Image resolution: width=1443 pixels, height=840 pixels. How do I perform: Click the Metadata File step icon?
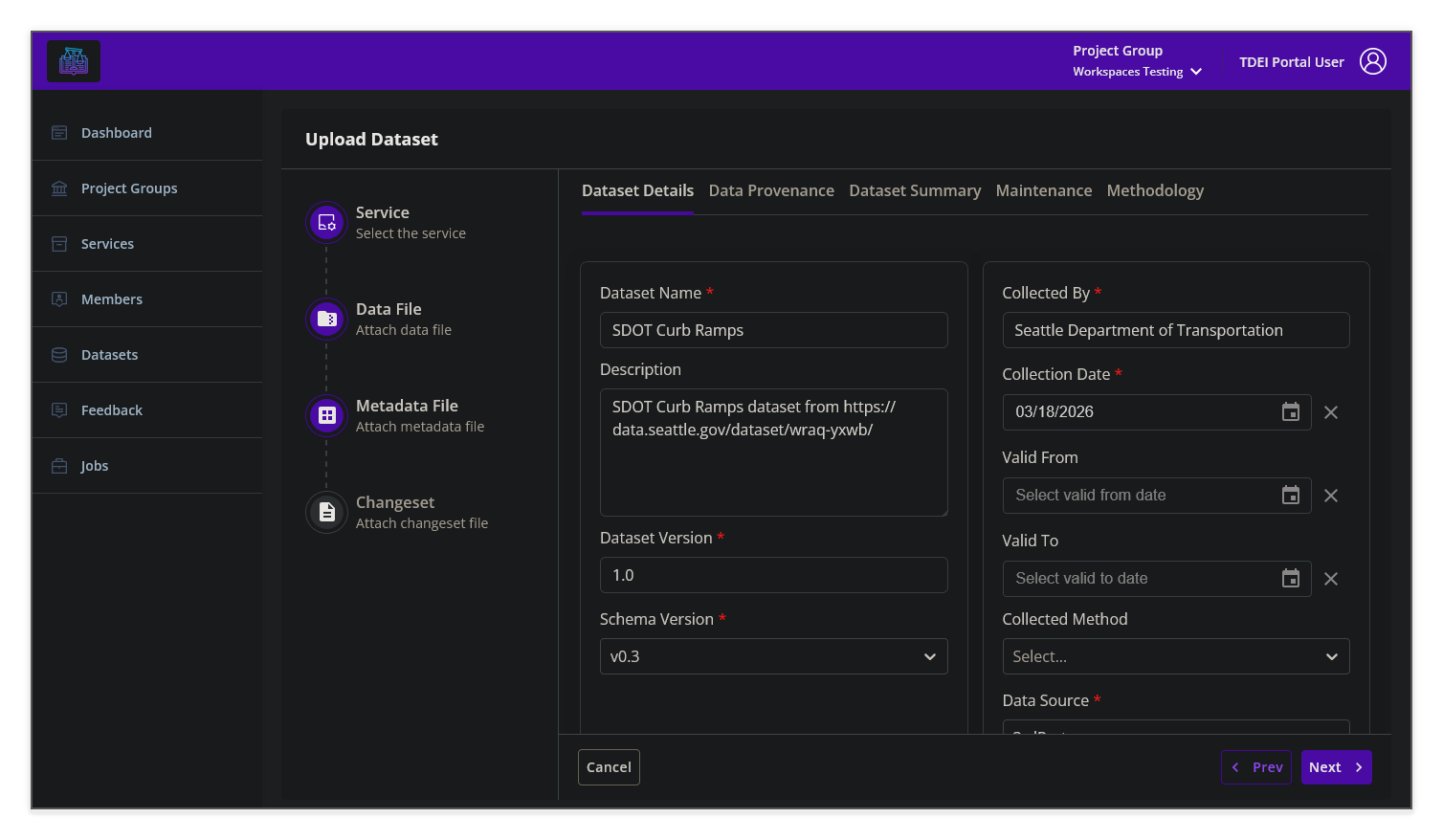[x=326, y=415]
